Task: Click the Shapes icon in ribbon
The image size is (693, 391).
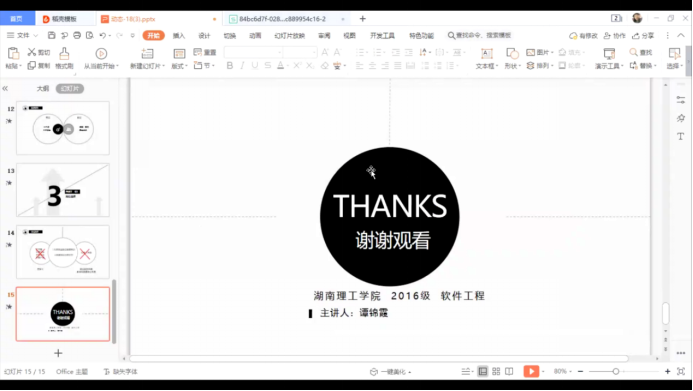Action: pyautogui.click(x=512, y=53)
